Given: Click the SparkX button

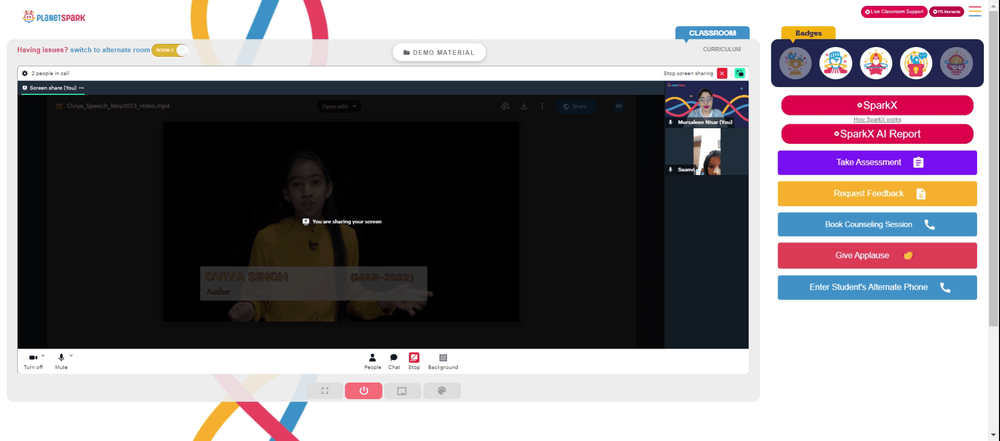Looking at the screenshot, I should pos(877,105).
